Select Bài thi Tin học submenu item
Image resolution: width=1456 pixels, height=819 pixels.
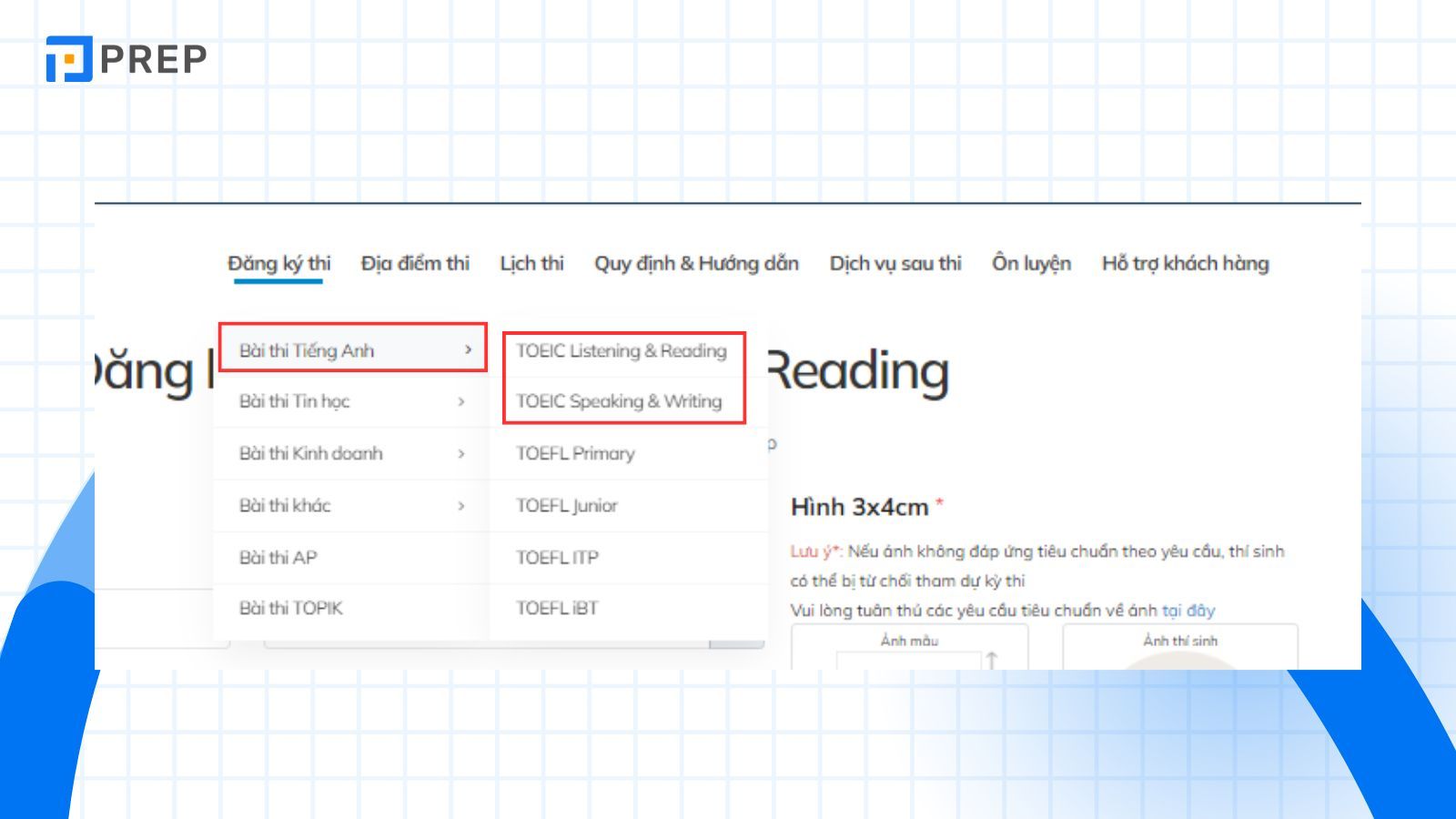coord(353,401)
